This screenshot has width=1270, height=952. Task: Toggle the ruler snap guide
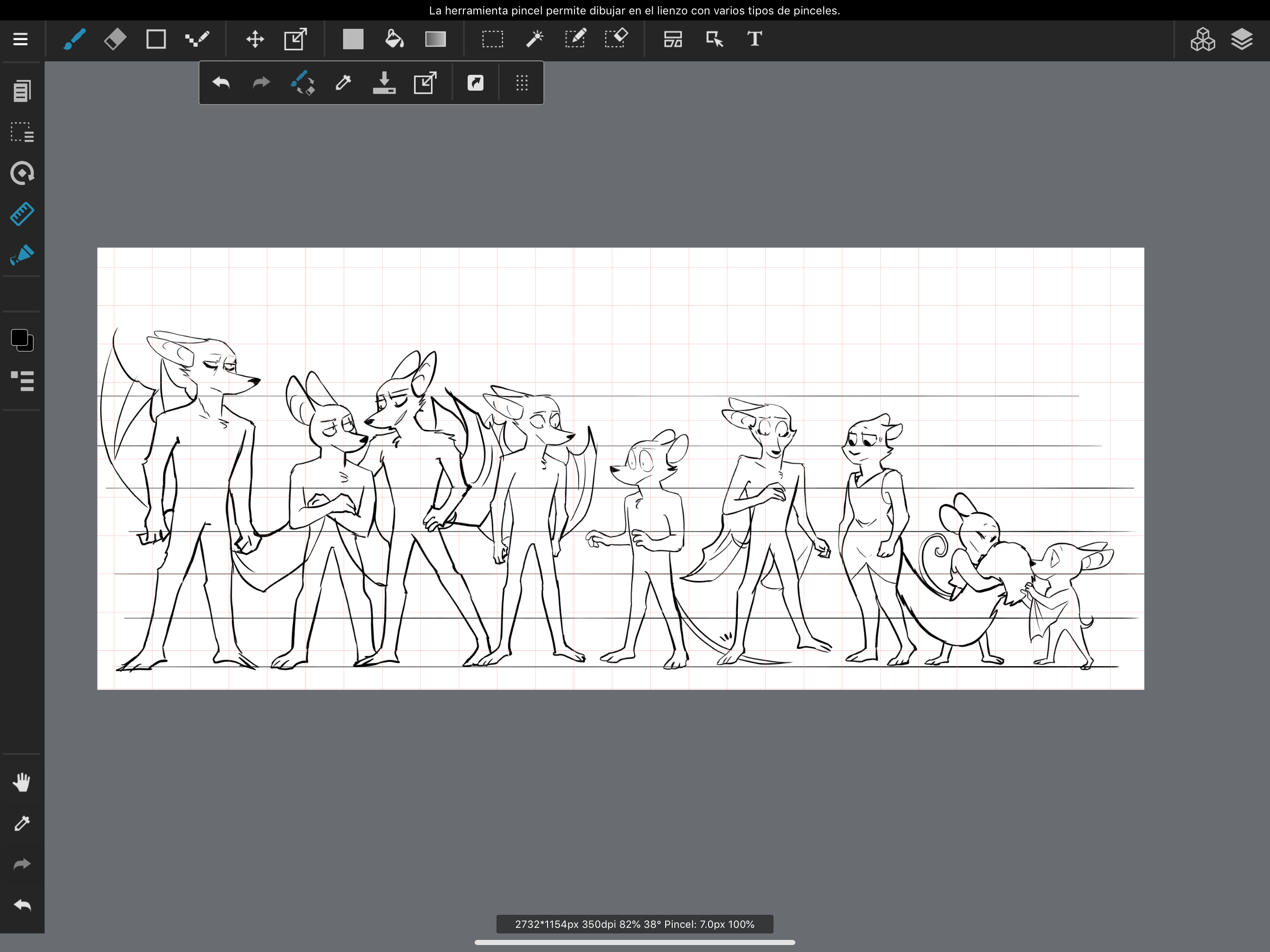click(22, 214)
